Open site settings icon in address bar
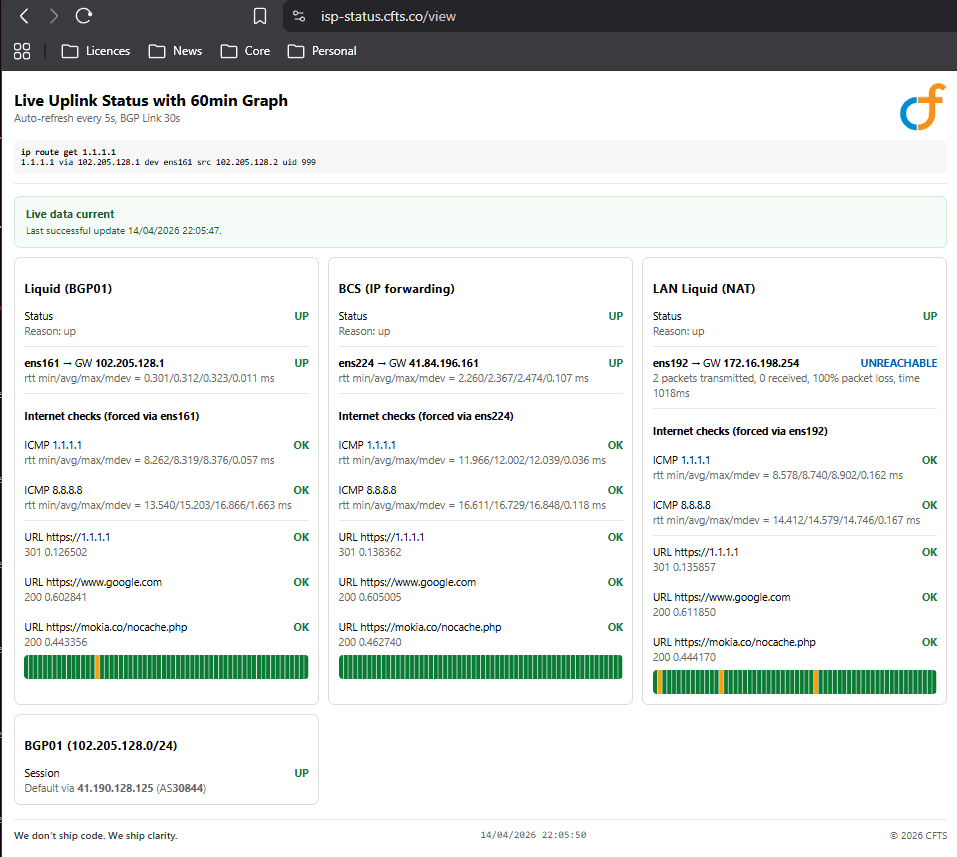The height and width of the screenshot is (857, 957). tap(299, 16)
